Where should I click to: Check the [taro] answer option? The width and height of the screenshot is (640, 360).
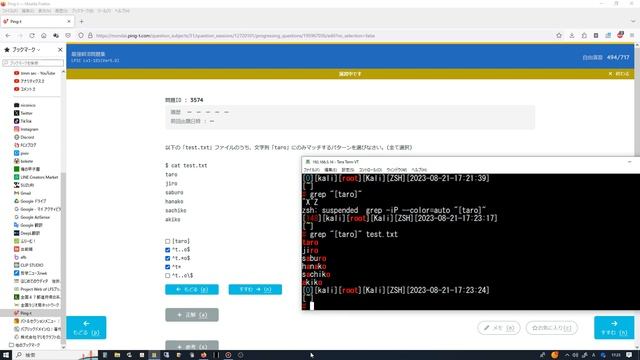coord(168,241)
